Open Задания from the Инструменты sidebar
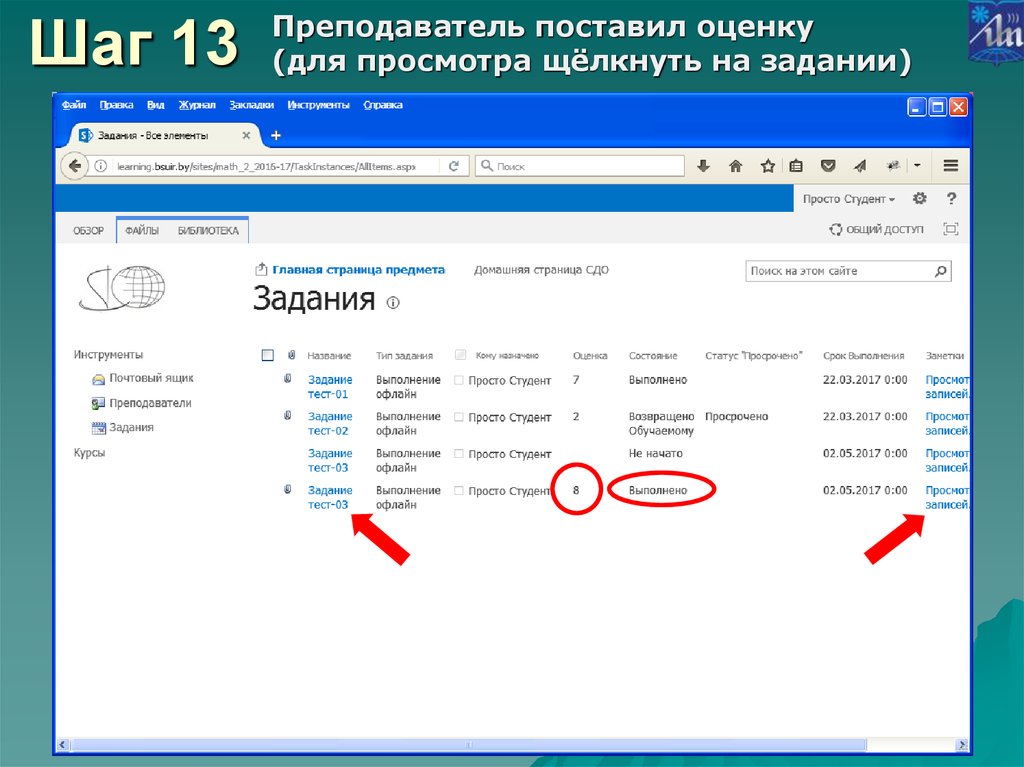Viewport: 1024px width, 767px height. pyautogui.click(x=132, y=427)
